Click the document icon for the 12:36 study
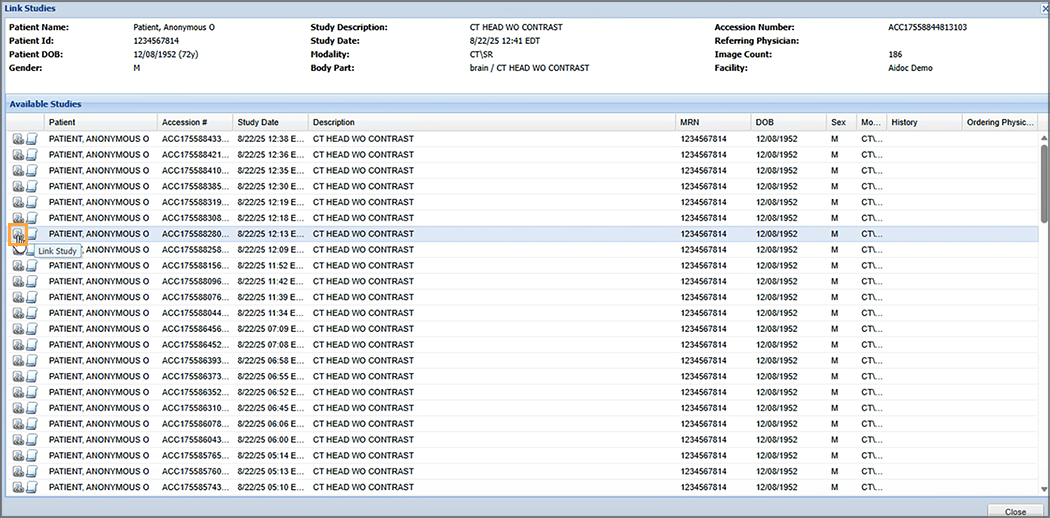The image size is (1050, 518). [31, 155]
